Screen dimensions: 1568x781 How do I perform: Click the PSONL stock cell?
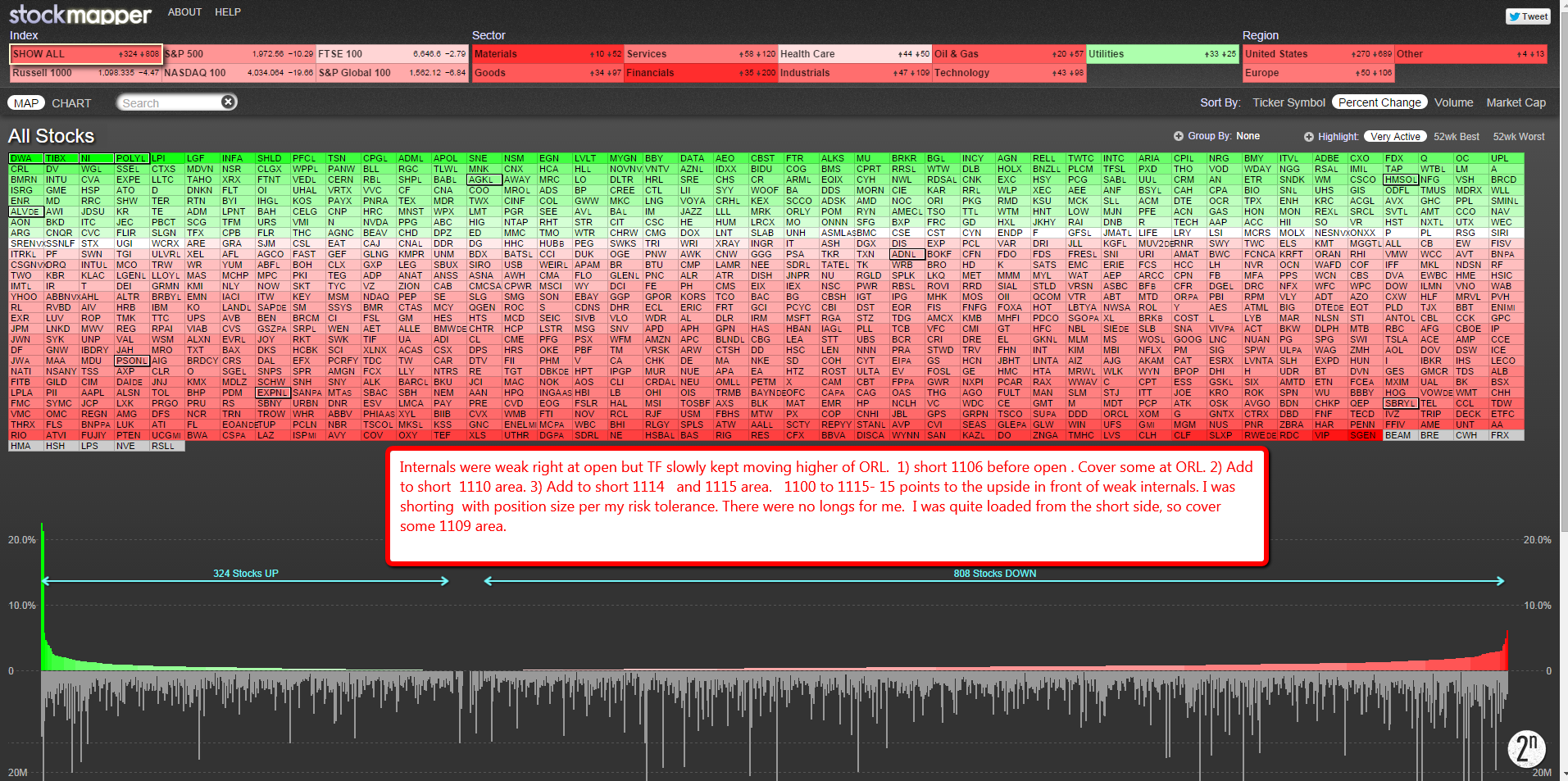pyautogui.click(x=132, y=361)
